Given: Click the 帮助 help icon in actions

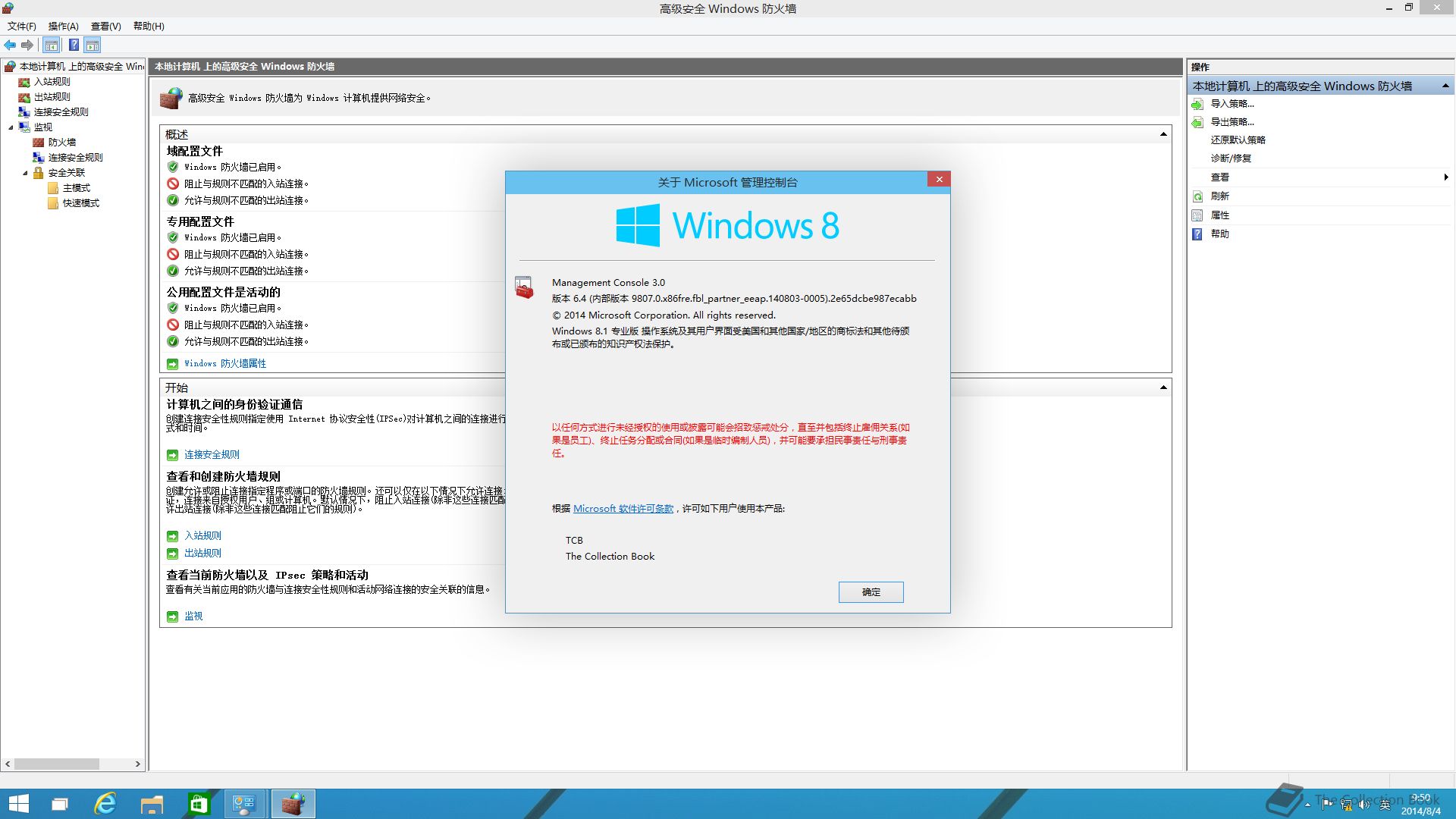Looking at the screenshot, I should click(1197, 234).
